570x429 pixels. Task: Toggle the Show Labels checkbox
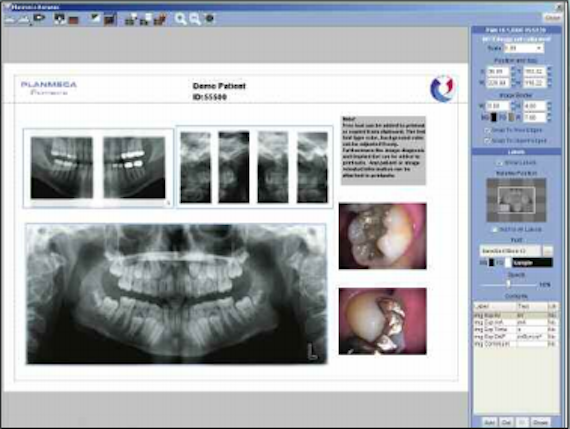tap(499, 163)
